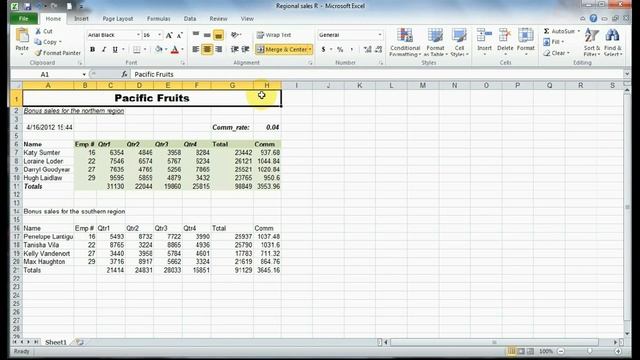This screenshot has height=360, width=640.
Task: Open the Format cells menu icon
Action: tap(526, 36)
